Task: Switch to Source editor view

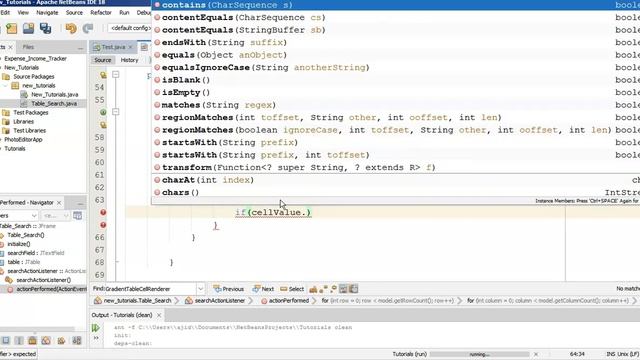Action: click(103, 60)
